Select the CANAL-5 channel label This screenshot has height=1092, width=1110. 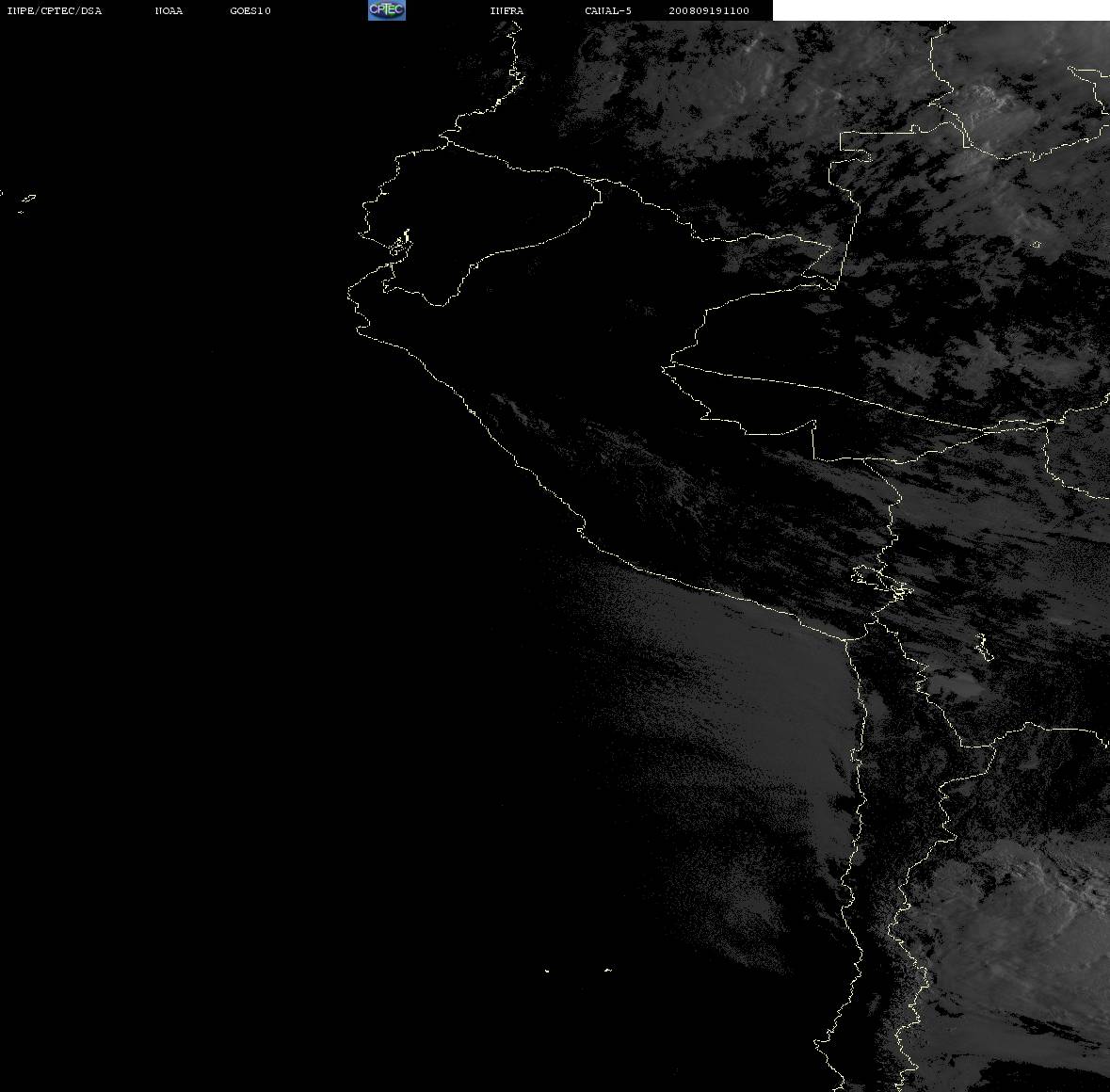[608, 10]
